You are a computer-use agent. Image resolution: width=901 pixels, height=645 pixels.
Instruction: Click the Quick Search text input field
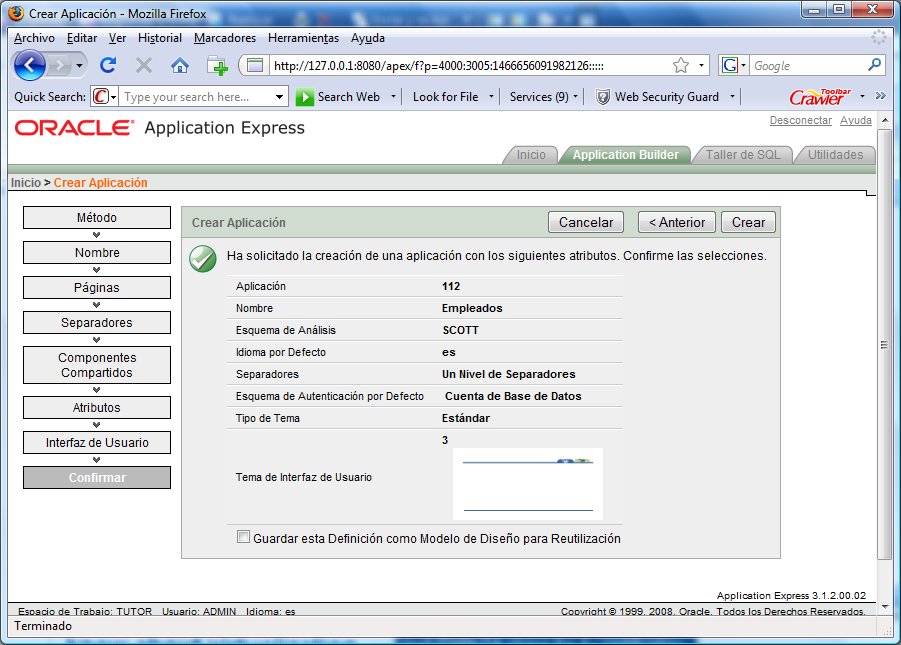pyautogui.click(x=197, y=97)
